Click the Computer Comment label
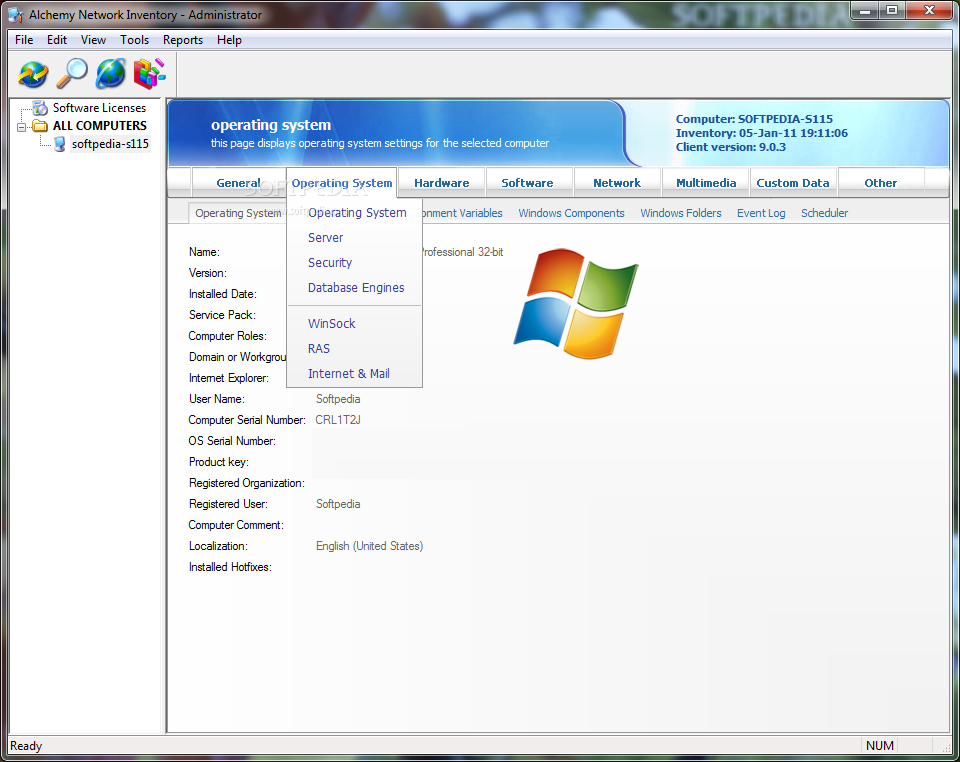 pos(236,525)
